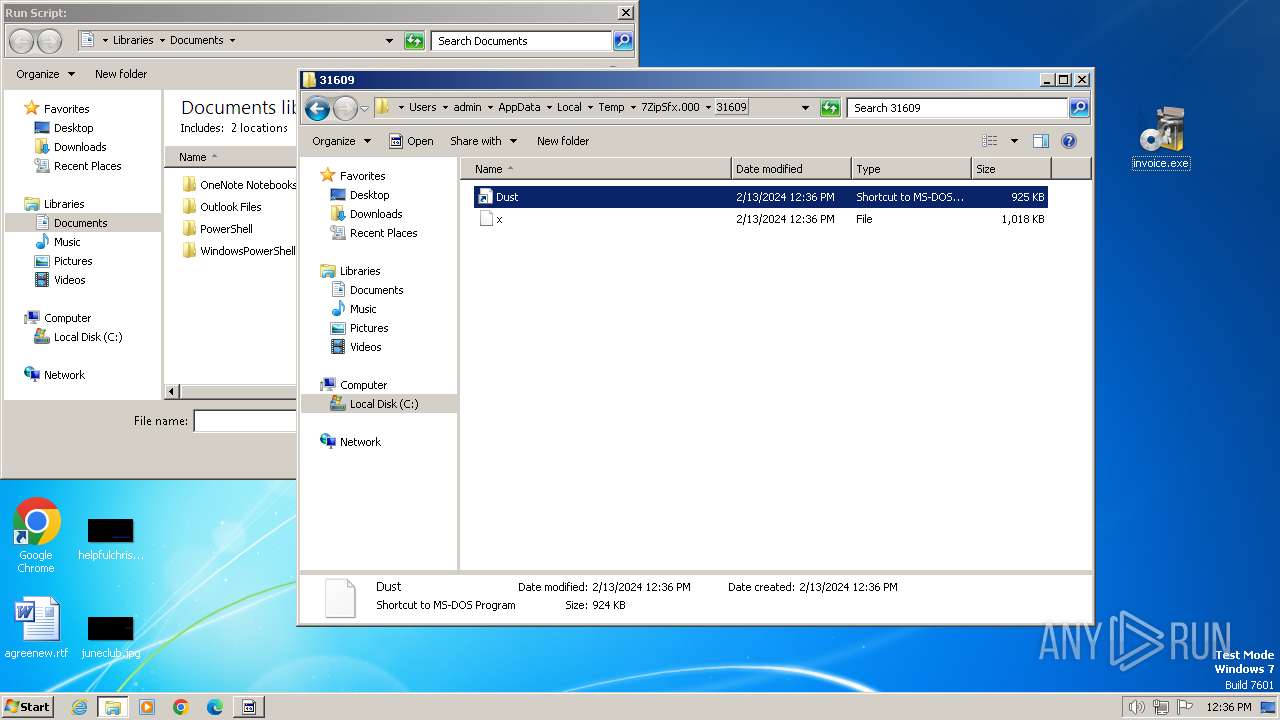Open the Share with dropdown

483,141
